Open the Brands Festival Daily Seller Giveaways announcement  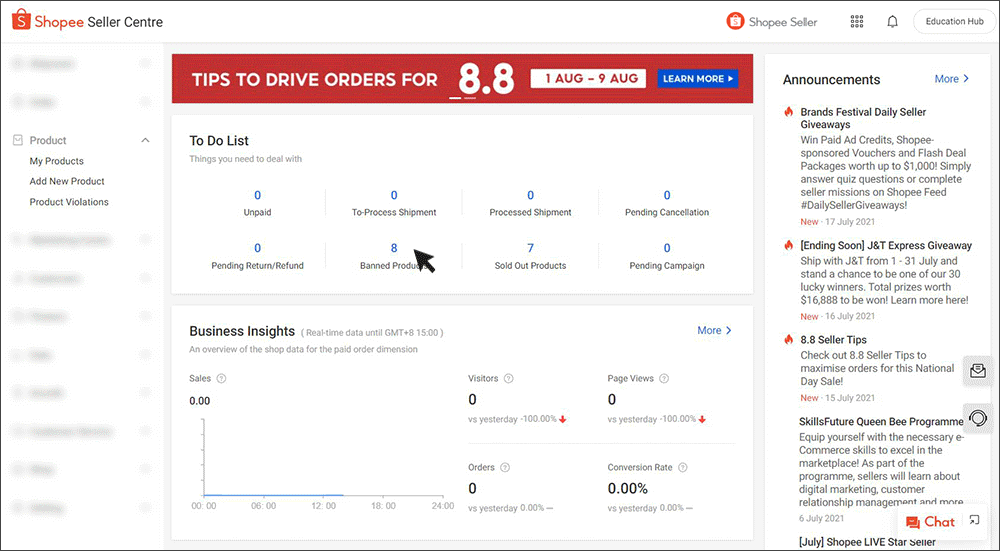tap(863, 118)
